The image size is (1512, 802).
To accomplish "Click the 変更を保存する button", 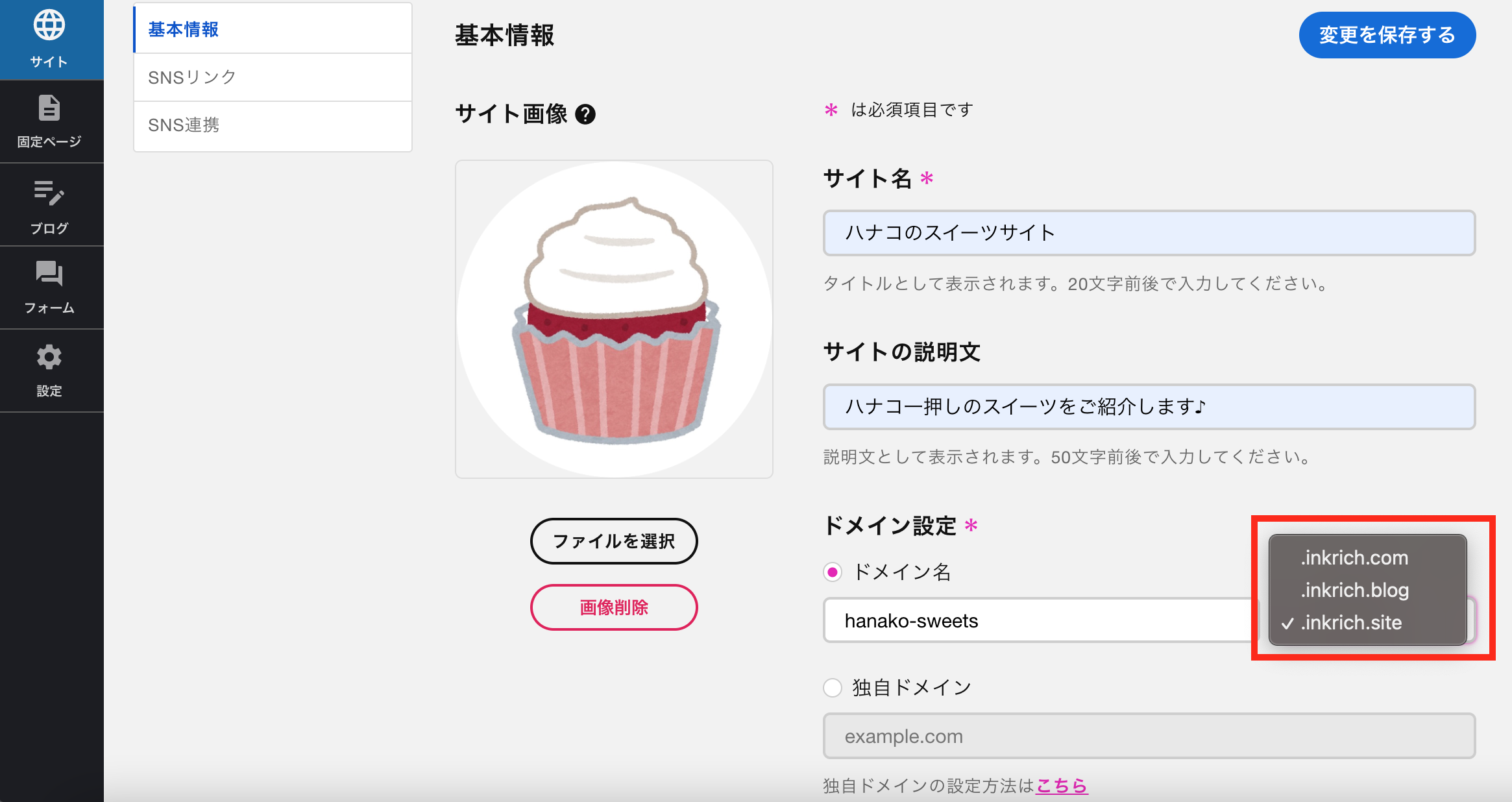I will click(1387, 35).
